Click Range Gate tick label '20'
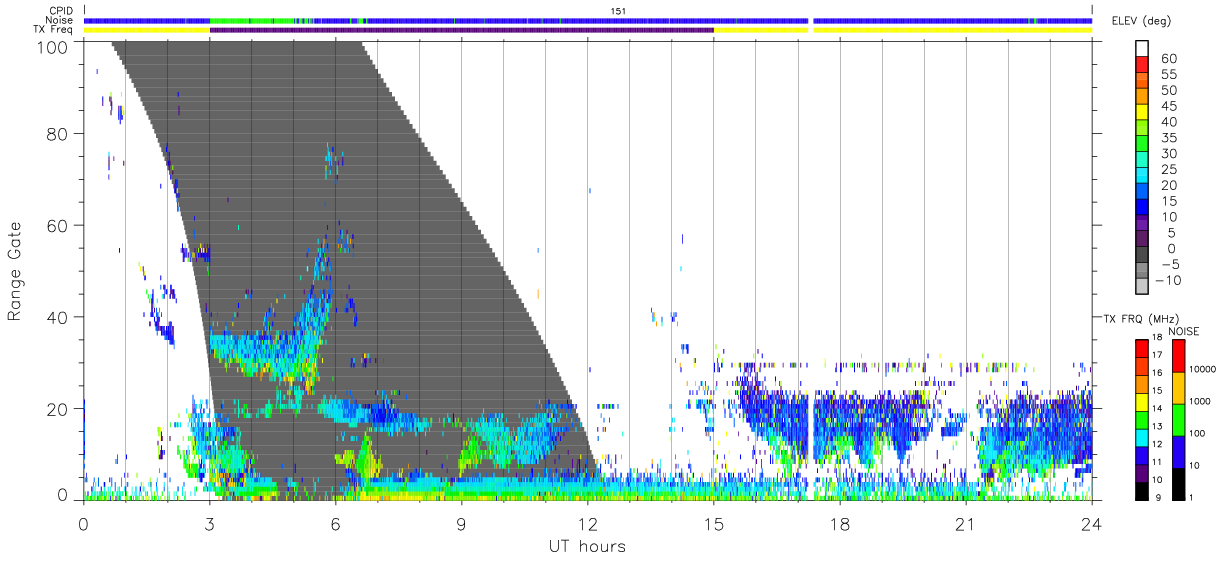This screenshot has width=1228, height=567. click(x=59, y=409)
